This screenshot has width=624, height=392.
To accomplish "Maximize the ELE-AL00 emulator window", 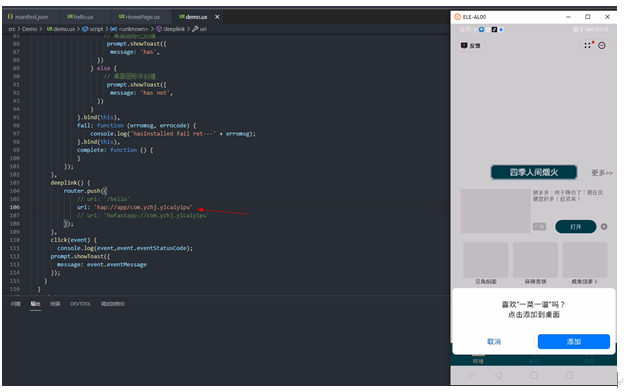I will click(x=587, y=17).
